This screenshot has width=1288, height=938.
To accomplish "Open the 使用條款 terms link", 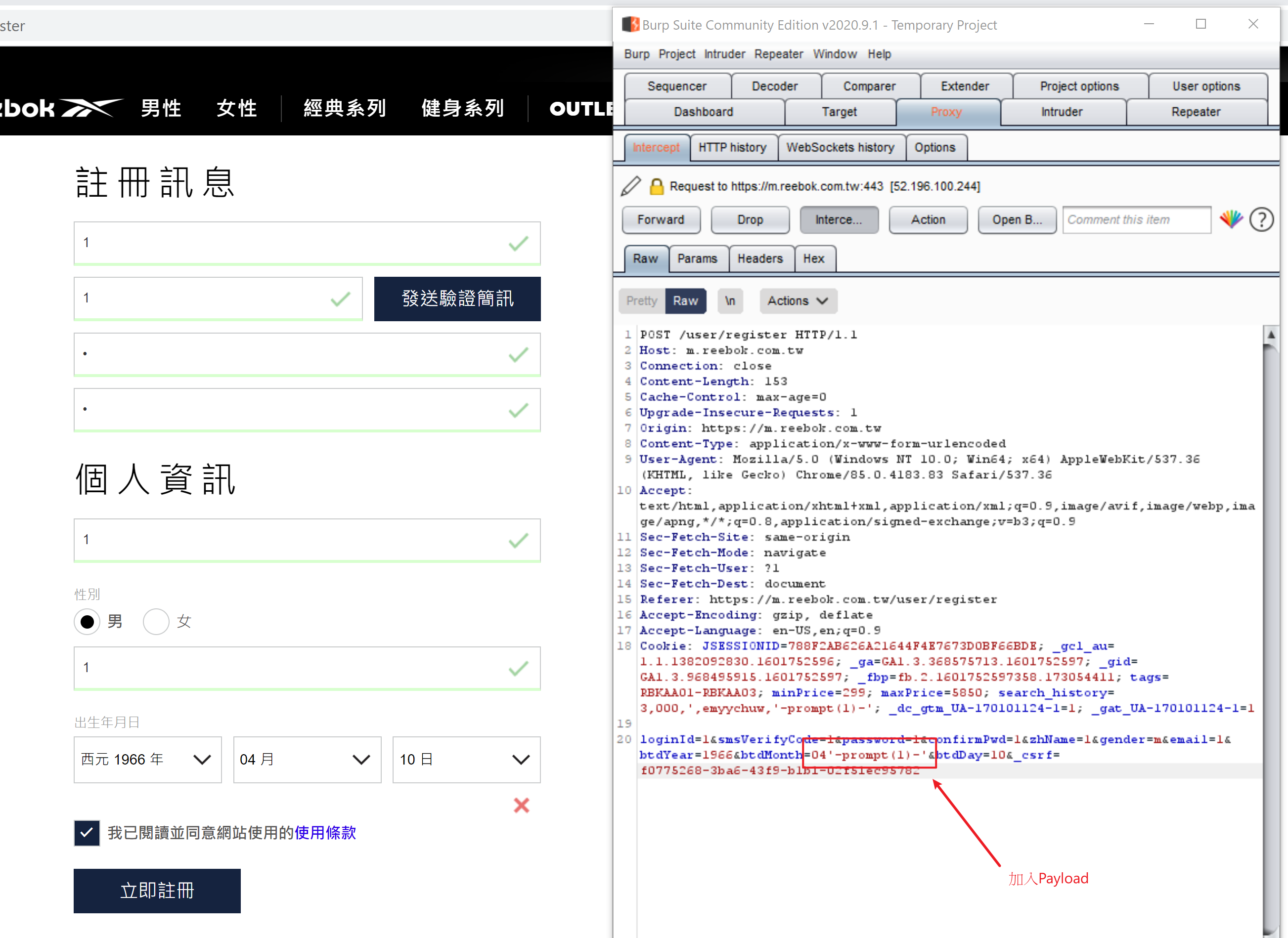I will pos(325,833).
